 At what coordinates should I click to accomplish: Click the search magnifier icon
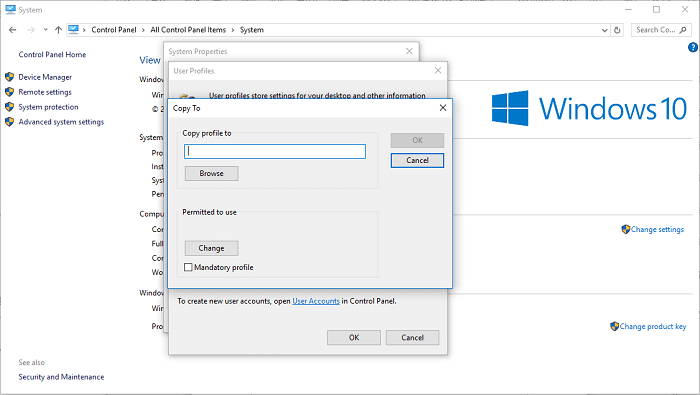683,30
